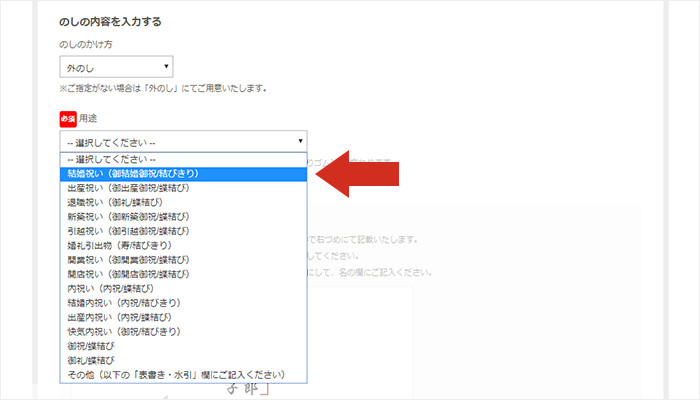Select 開店祝い（御開店御祝/蝶結び） option

[183, 274]
